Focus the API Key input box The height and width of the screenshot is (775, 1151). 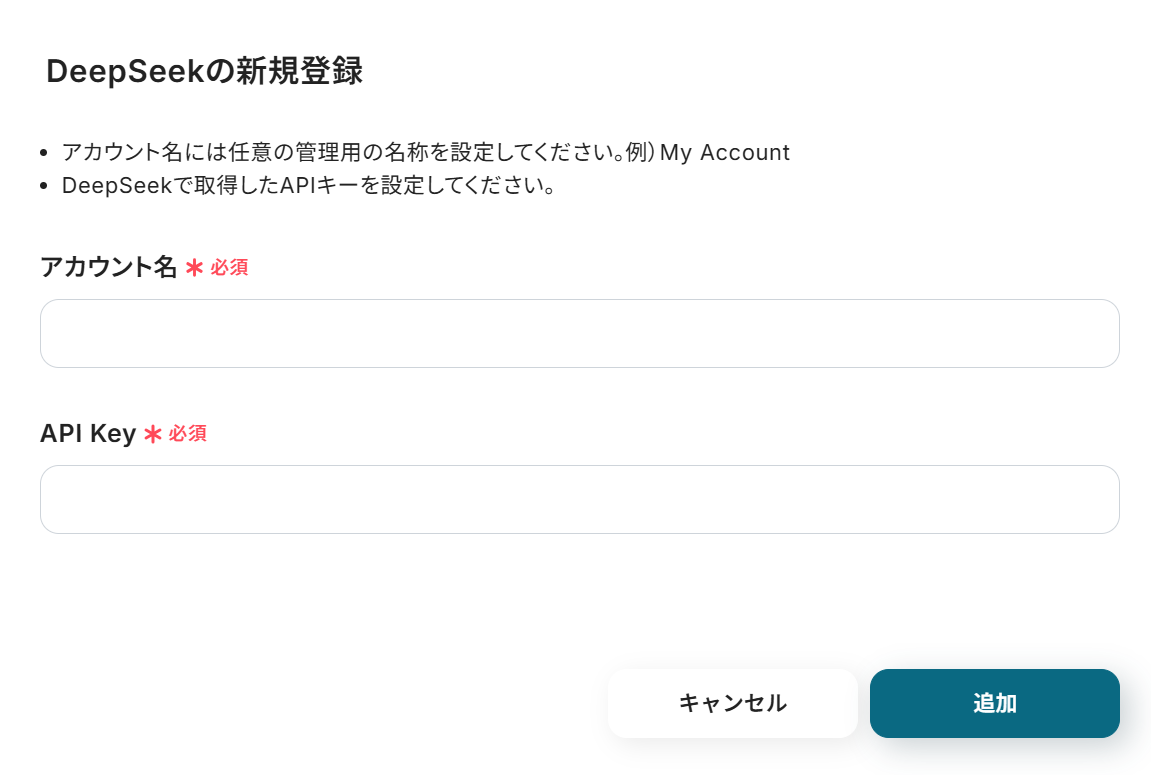coord(579,499)
